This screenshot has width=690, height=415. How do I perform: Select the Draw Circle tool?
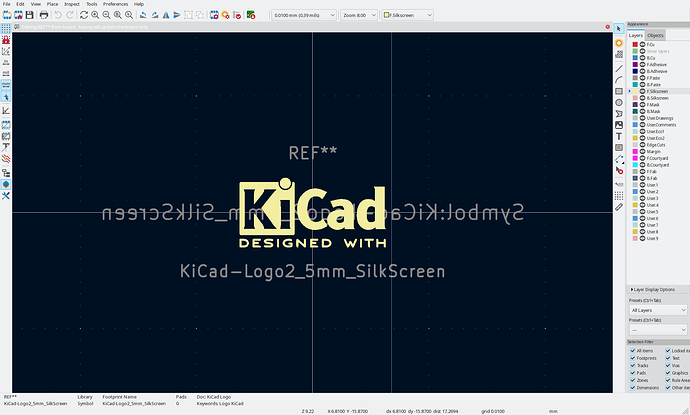tap(619, 103)
